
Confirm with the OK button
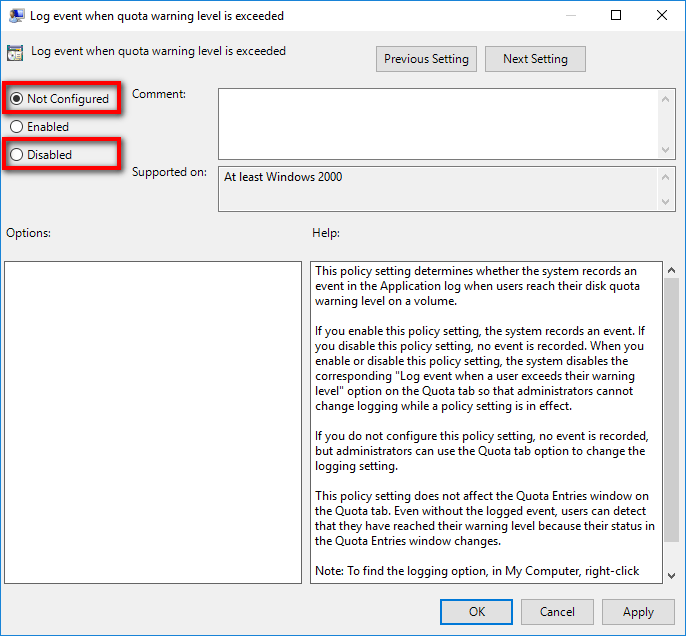point(476,612)
